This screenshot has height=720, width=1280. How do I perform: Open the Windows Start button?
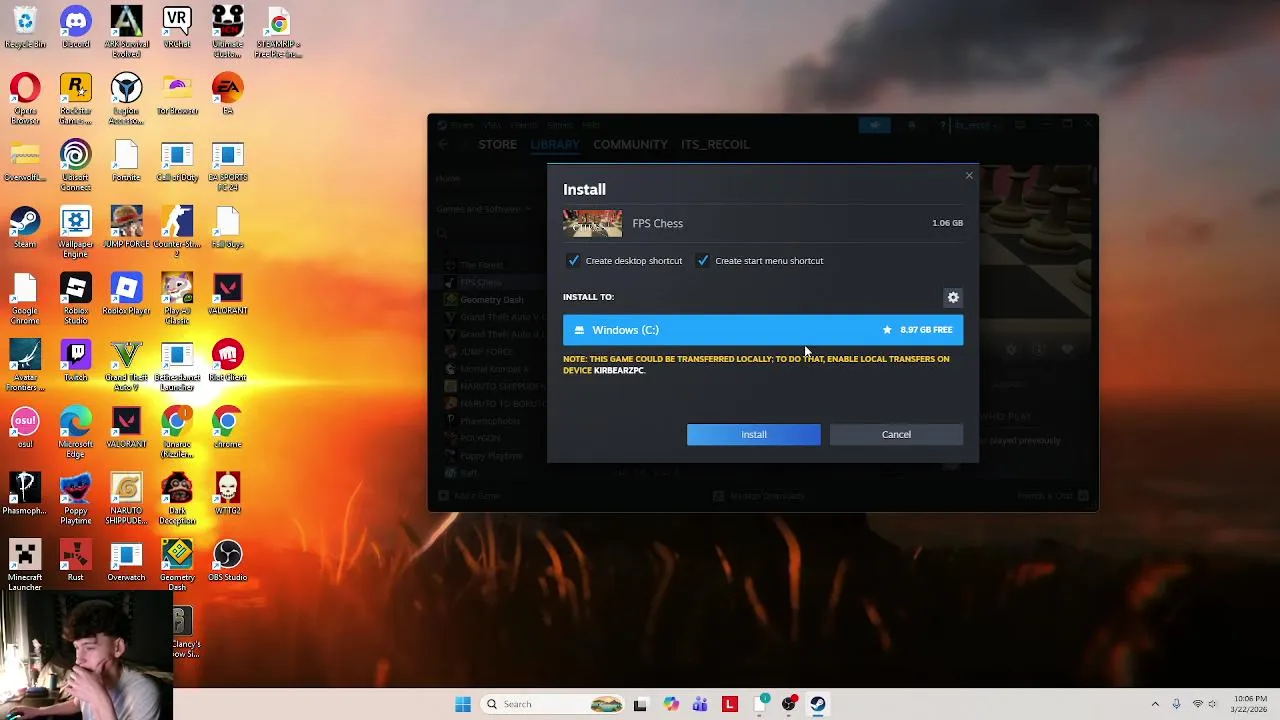[x=463, y=704]
